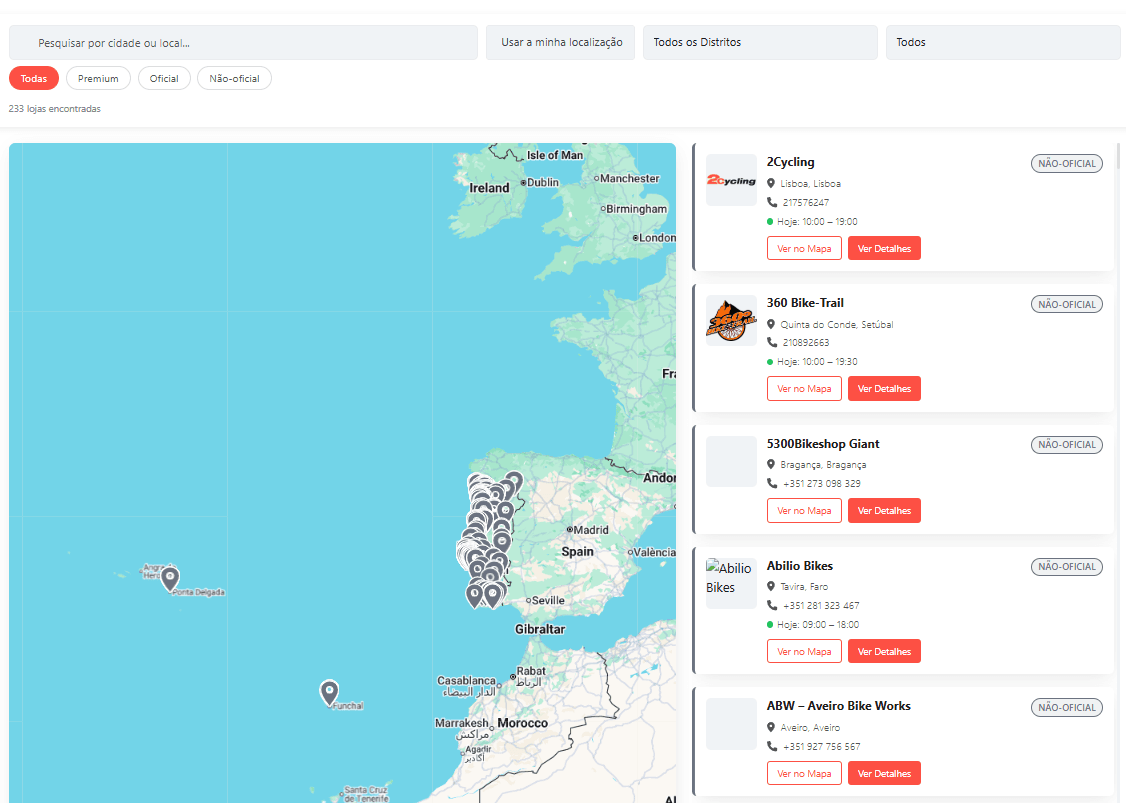Click Ver Detalhes for 5300Bikeshop Giant
The image size is (1126, 803).
(884, 511)
